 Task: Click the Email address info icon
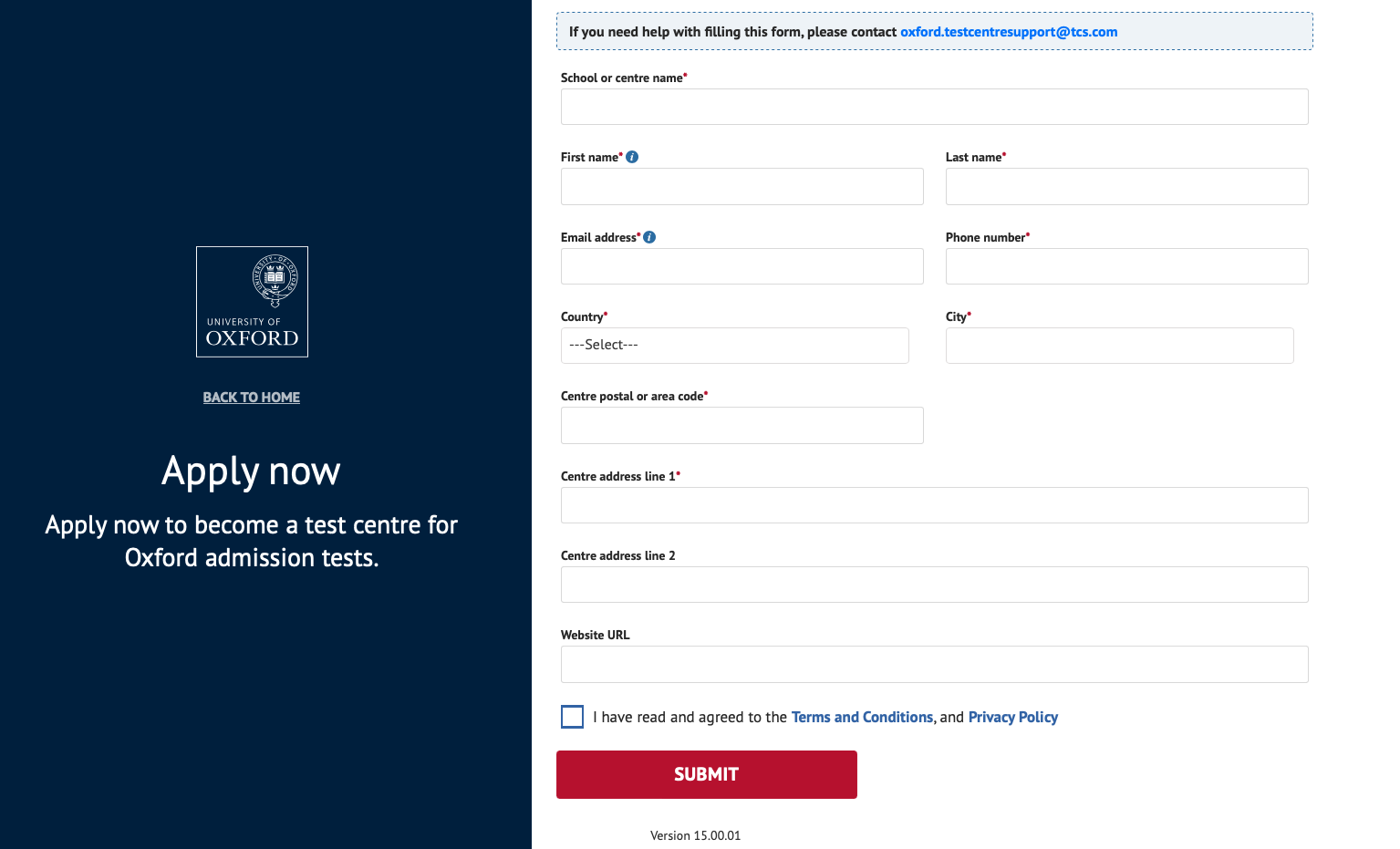coord(649,237)
